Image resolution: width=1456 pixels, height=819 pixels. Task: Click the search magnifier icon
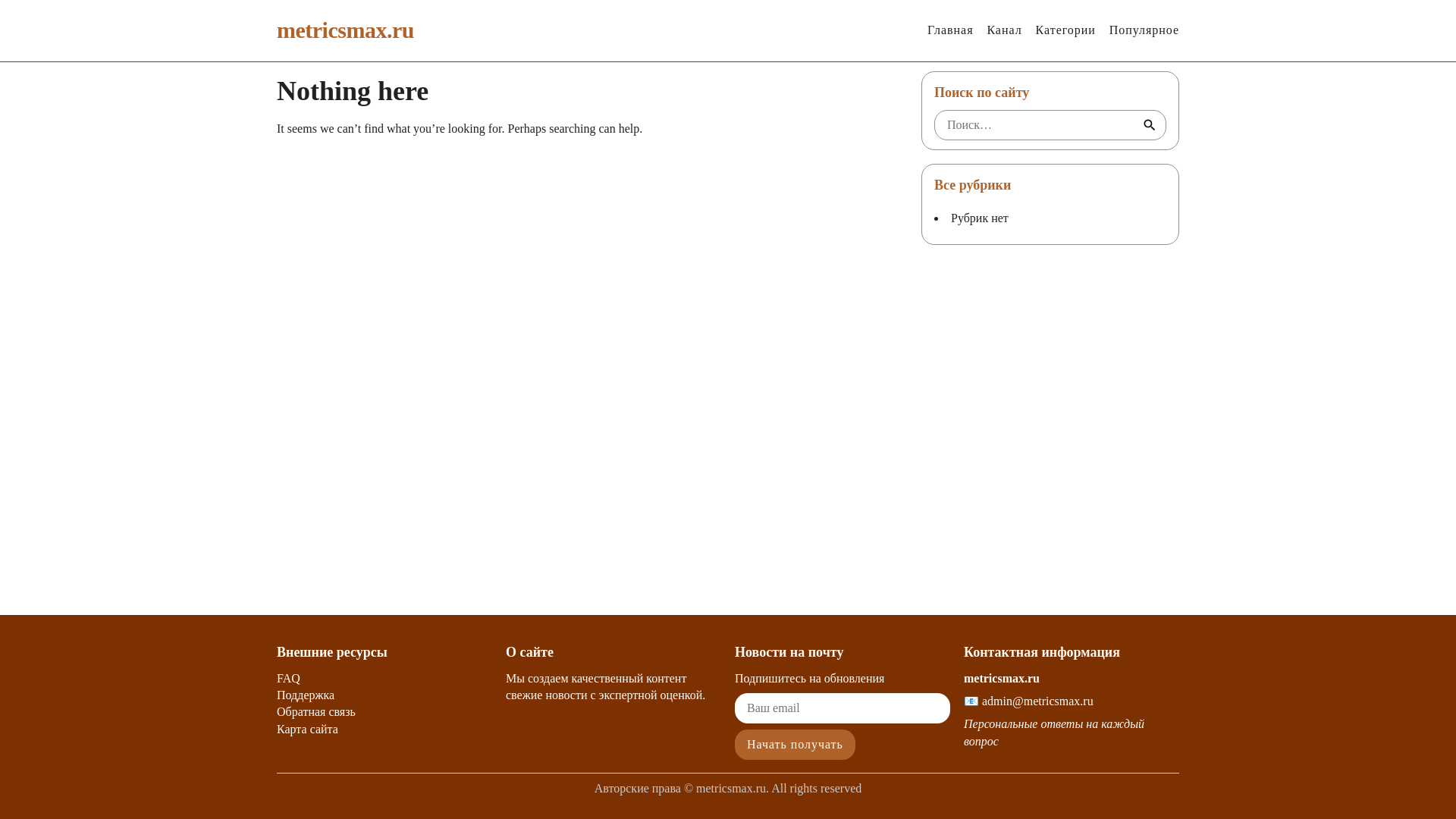[x=1149, y=125]
